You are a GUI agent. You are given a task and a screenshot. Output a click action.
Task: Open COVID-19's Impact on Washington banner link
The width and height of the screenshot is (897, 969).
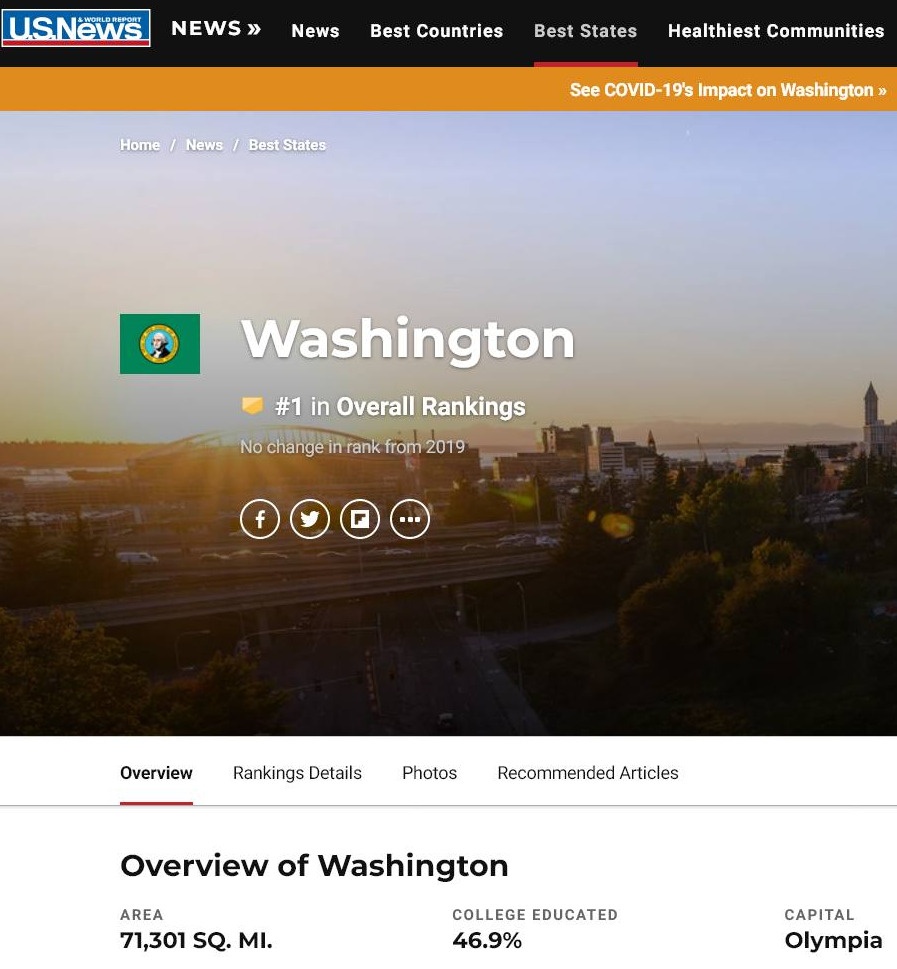pyautogui.click(x=728, y=90)
